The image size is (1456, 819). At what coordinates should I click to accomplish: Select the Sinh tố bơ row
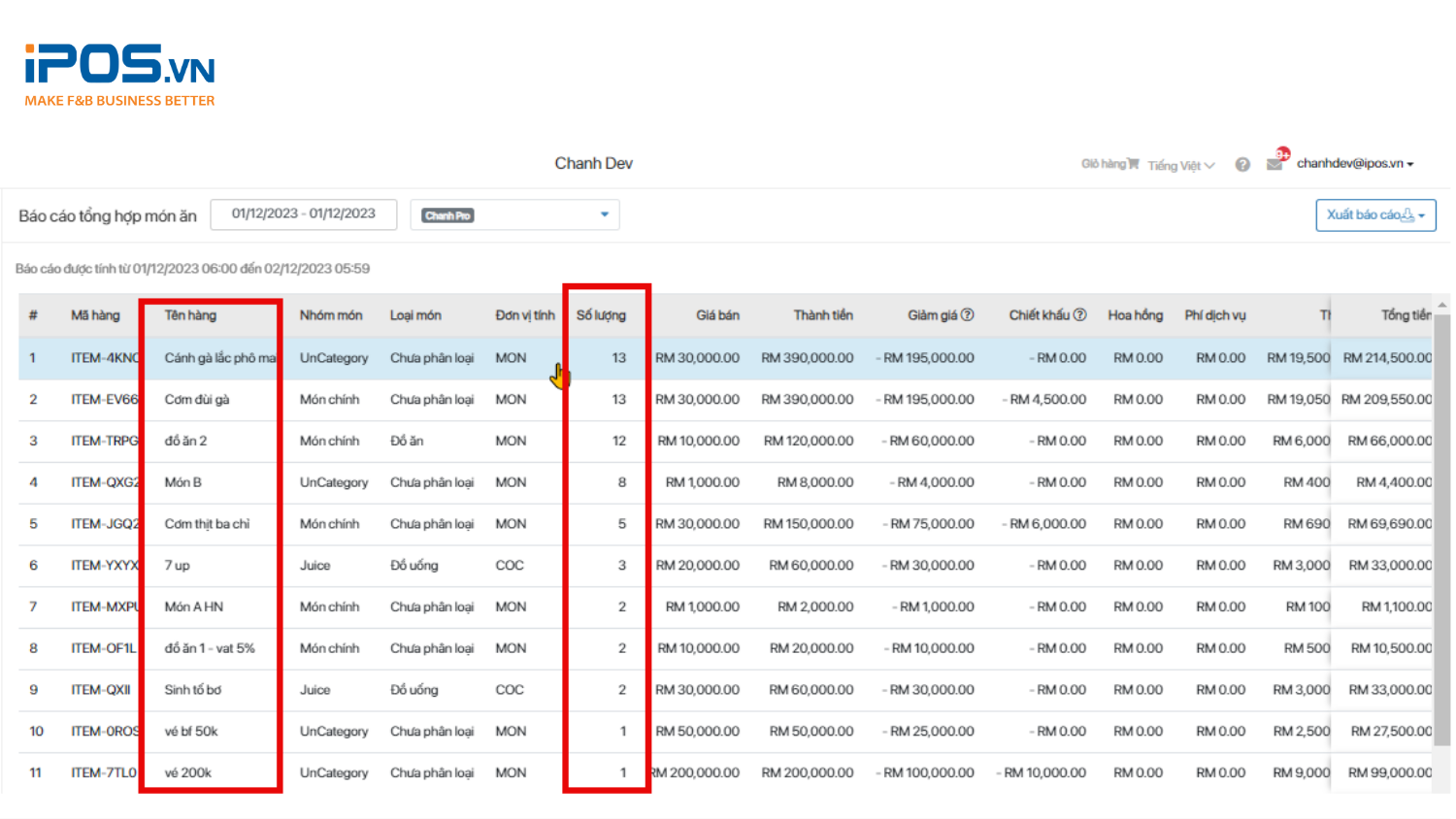tap(192, 690)
